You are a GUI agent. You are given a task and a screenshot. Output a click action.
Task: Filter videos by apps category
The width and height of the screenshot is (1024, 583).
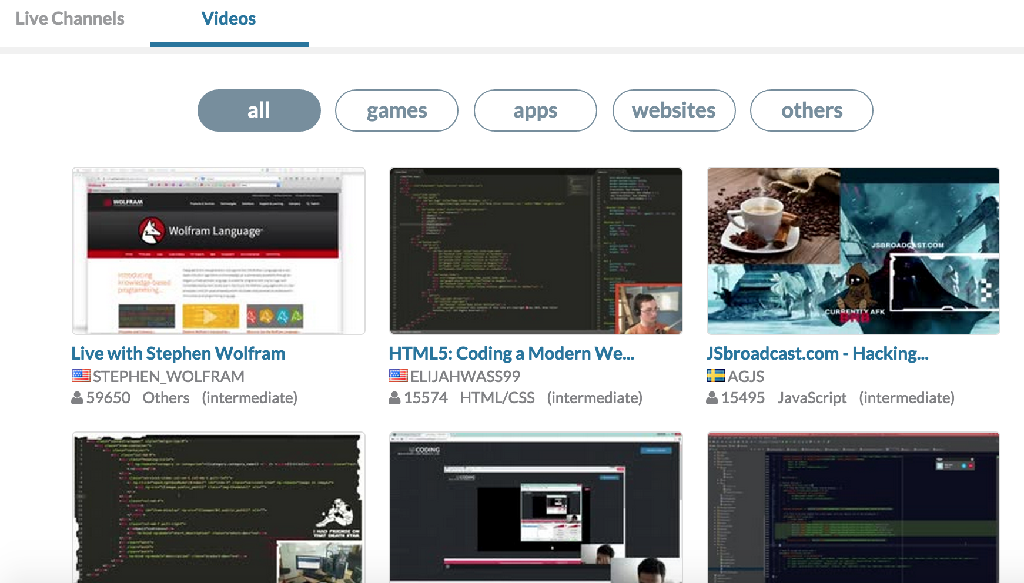(535, 111)
